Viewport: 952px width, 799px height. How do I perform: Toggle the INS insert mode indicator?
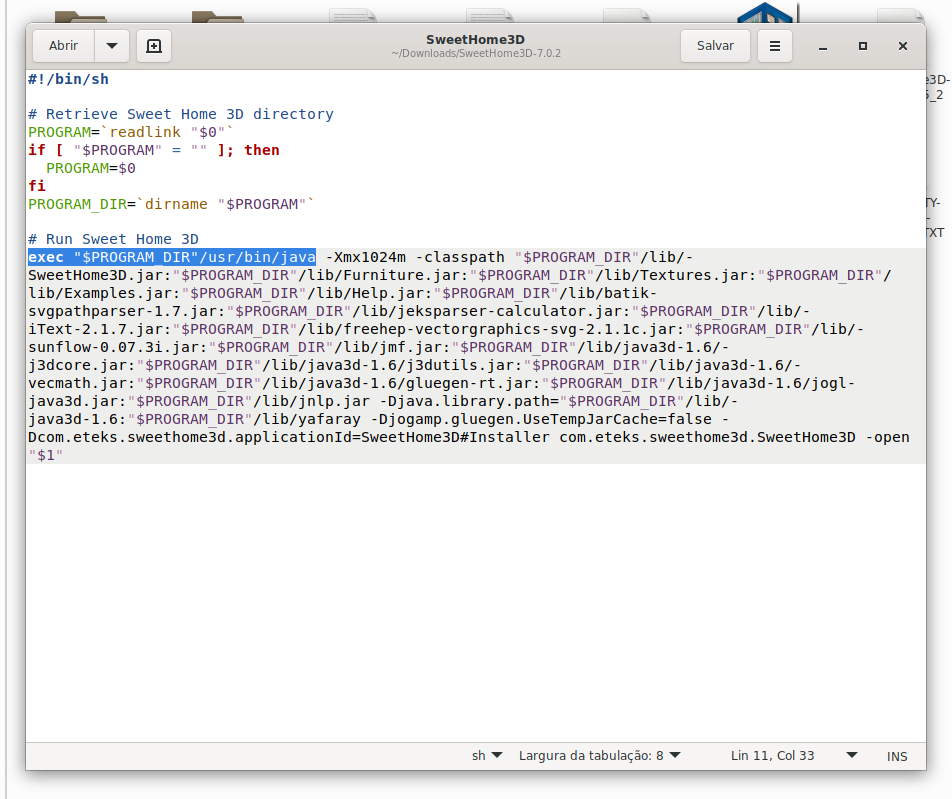pos(897,756)
